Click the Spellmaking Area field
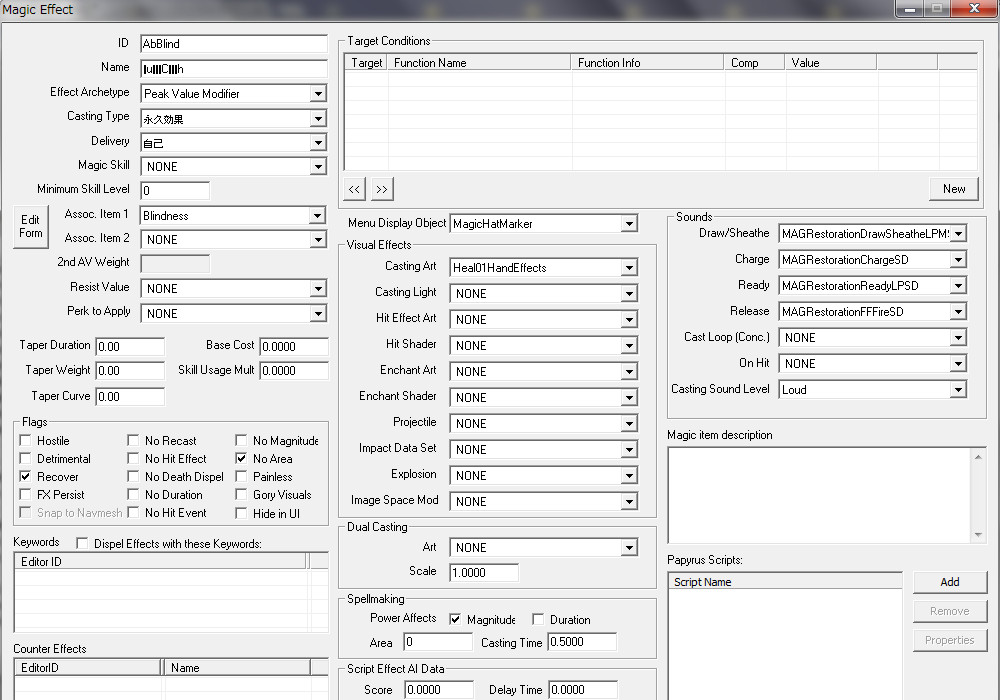Screen dimensions: 1000x700 coord(438,642)
